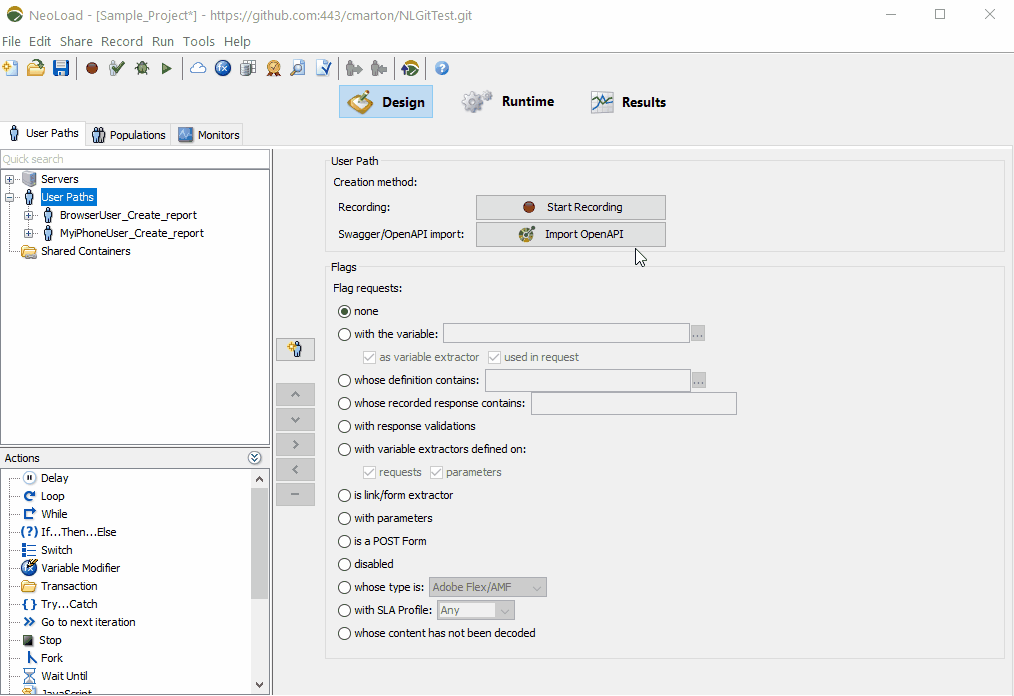
Task: Save the project with the floppy icon
Action: 61,68
